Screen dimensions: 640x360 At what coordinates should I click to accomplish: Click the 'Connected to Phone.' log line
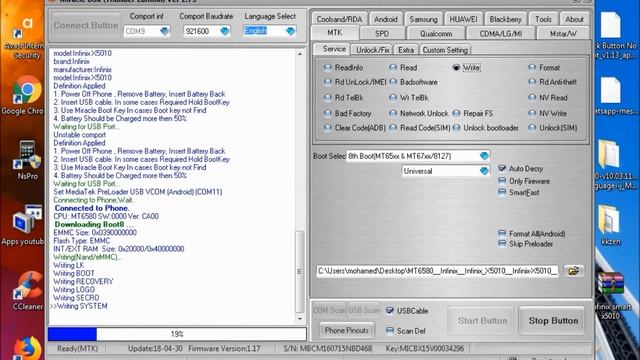pyautogui.click(x=92, y=208)
